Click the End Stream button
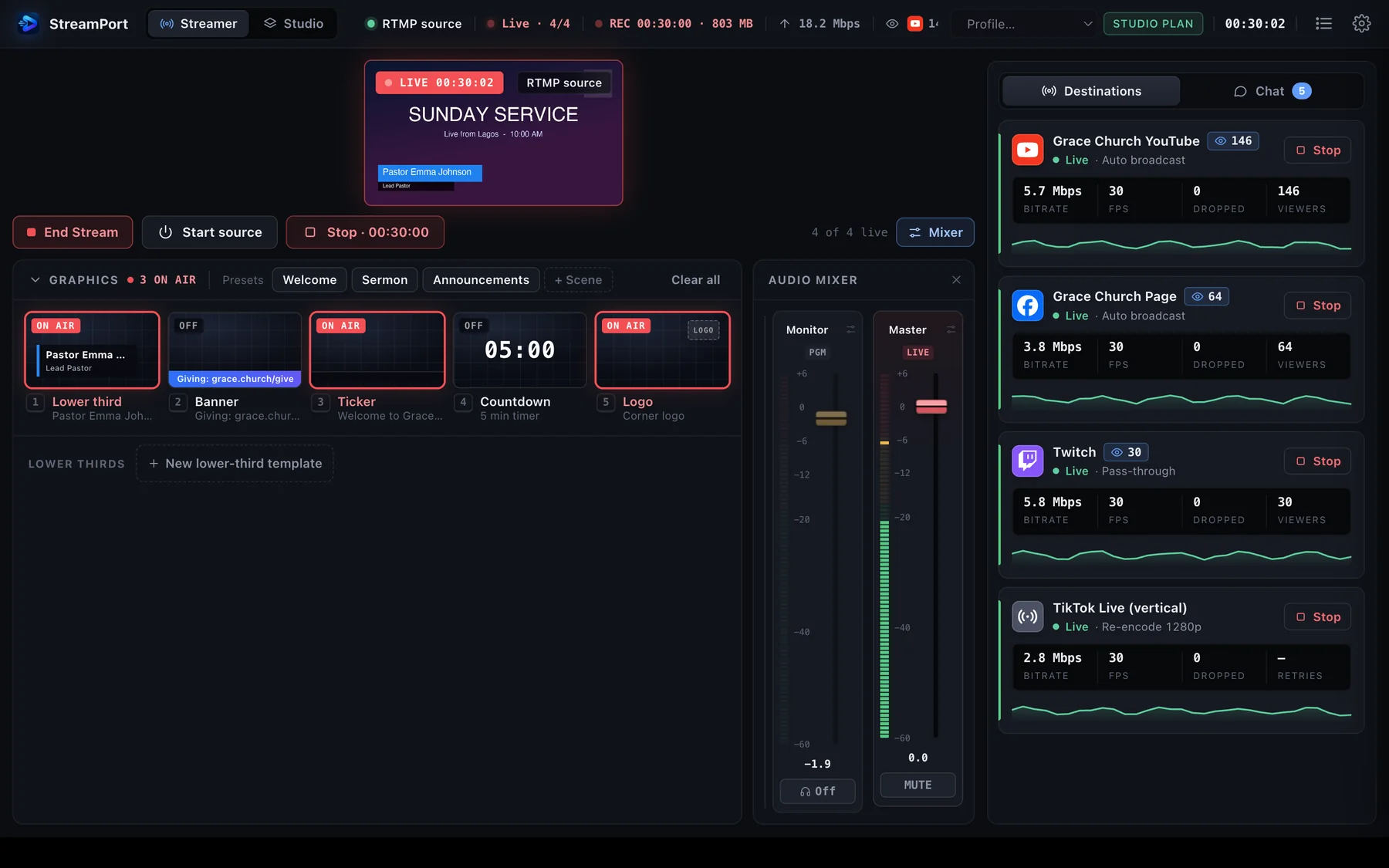The image size is (1389, 868). [73, 232]
